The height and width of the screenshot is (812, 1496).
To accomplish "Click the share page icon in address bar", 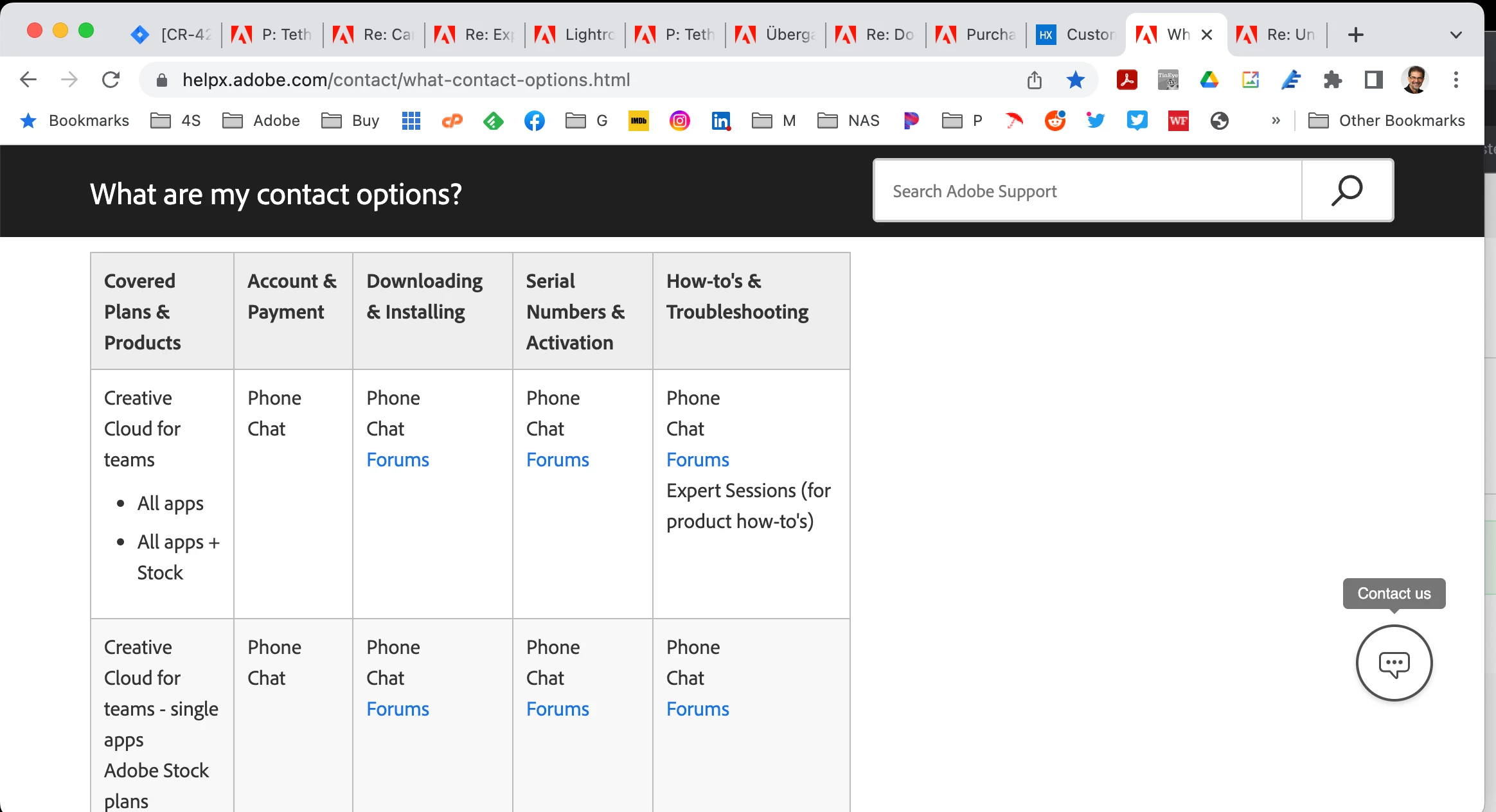I will point(1034,80).
